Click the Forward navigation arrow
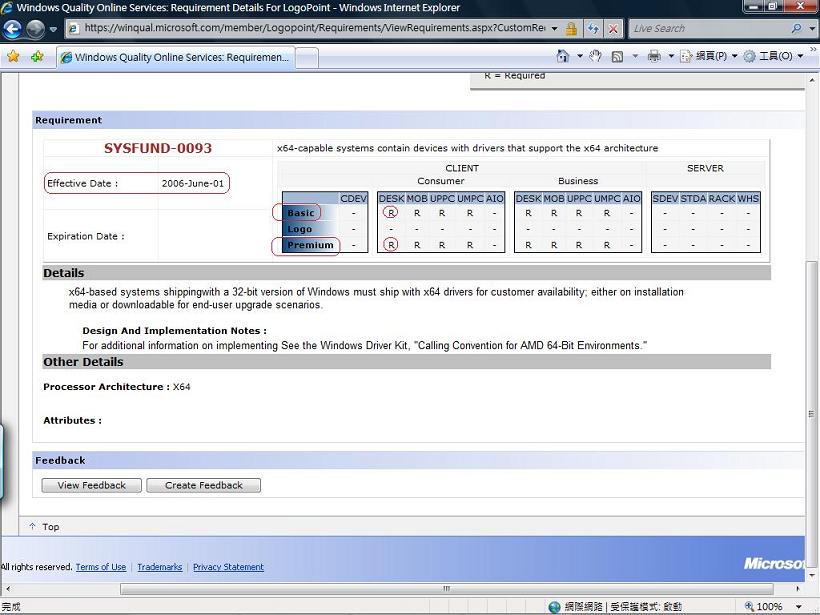Viewport: 820px width, 615px height. [35, 29]
